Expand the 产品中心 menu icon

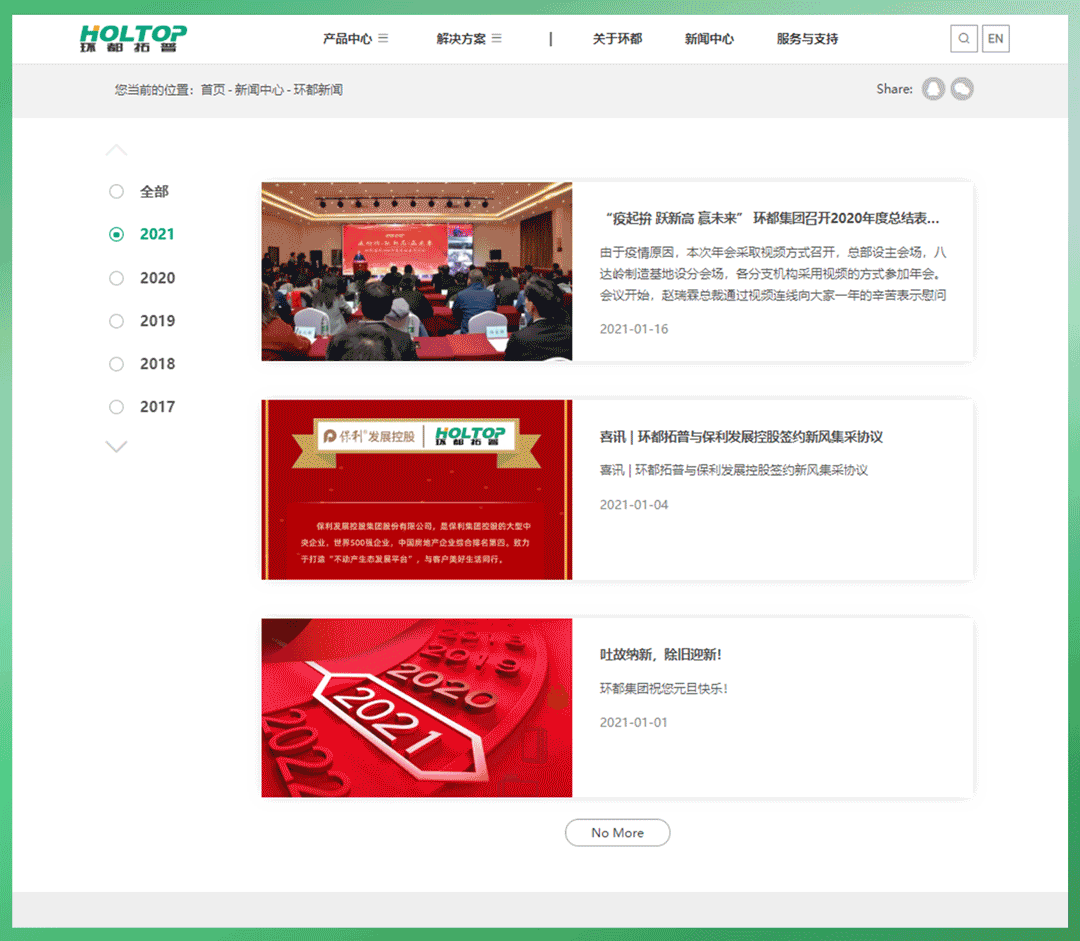point(383,39)
